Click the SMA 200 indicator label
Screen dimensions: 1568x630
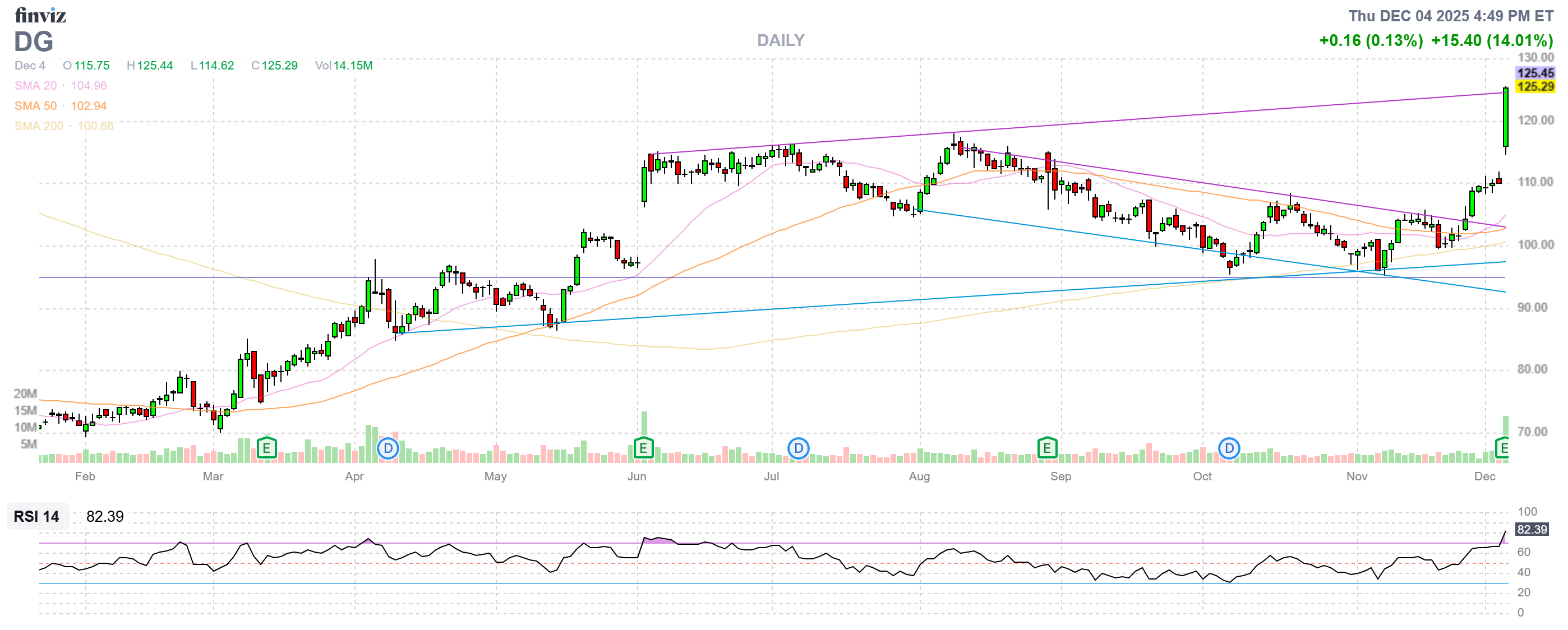pyautogui.click(x=39, y=126)
